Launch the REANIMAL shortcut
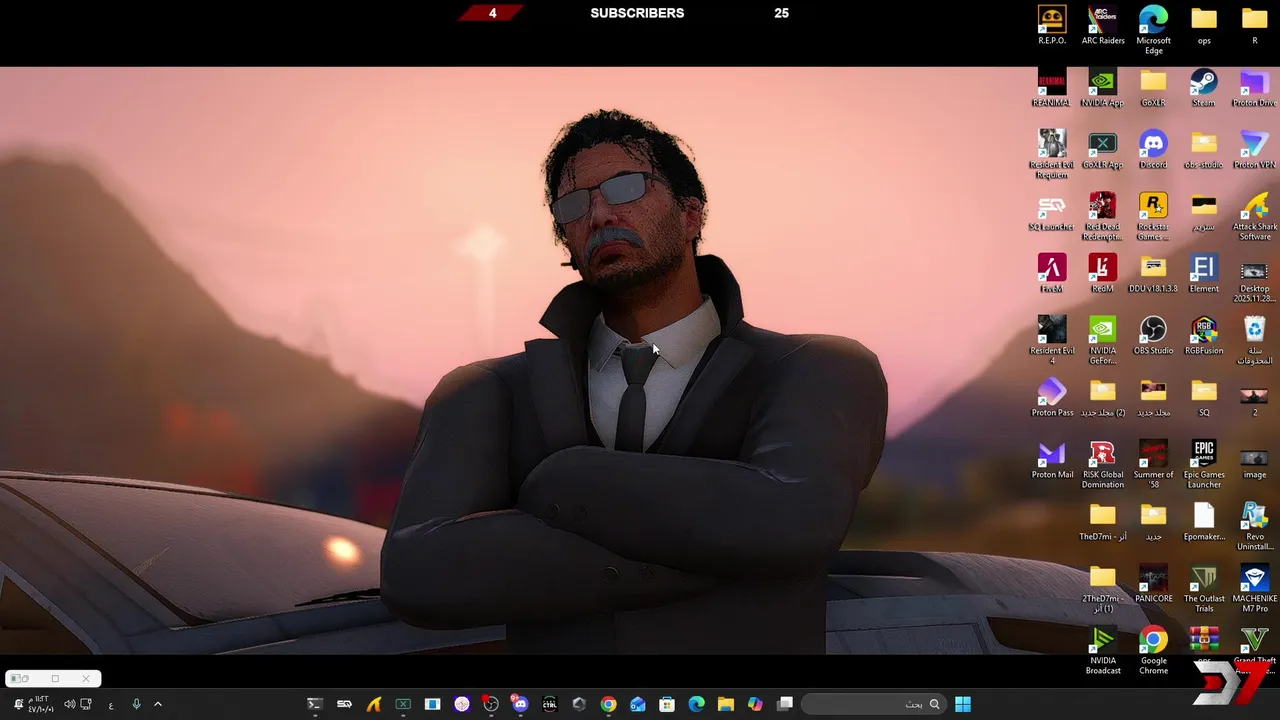 [1052, 88]
